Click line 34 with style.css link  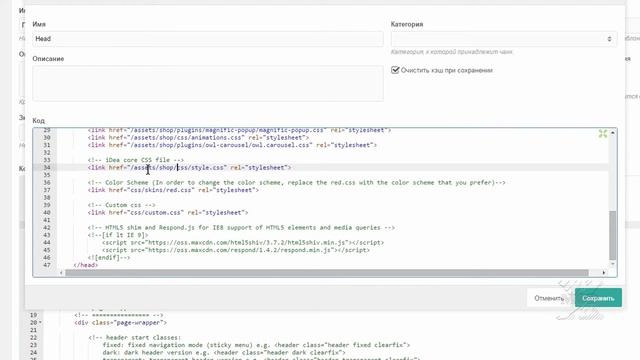(x=189, y=167)
